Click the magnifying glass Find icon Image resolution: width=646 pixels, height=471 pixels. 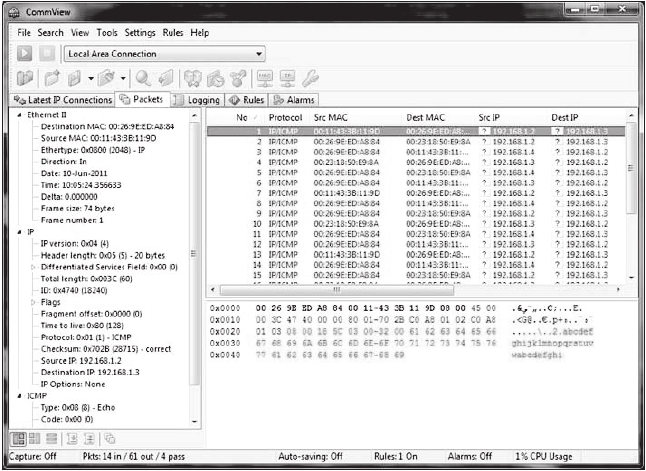143,78
